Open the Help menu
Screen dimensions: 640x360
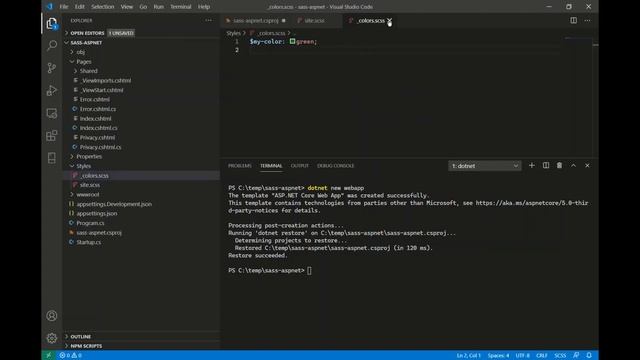pyautogui.click(x=204, y=7)
